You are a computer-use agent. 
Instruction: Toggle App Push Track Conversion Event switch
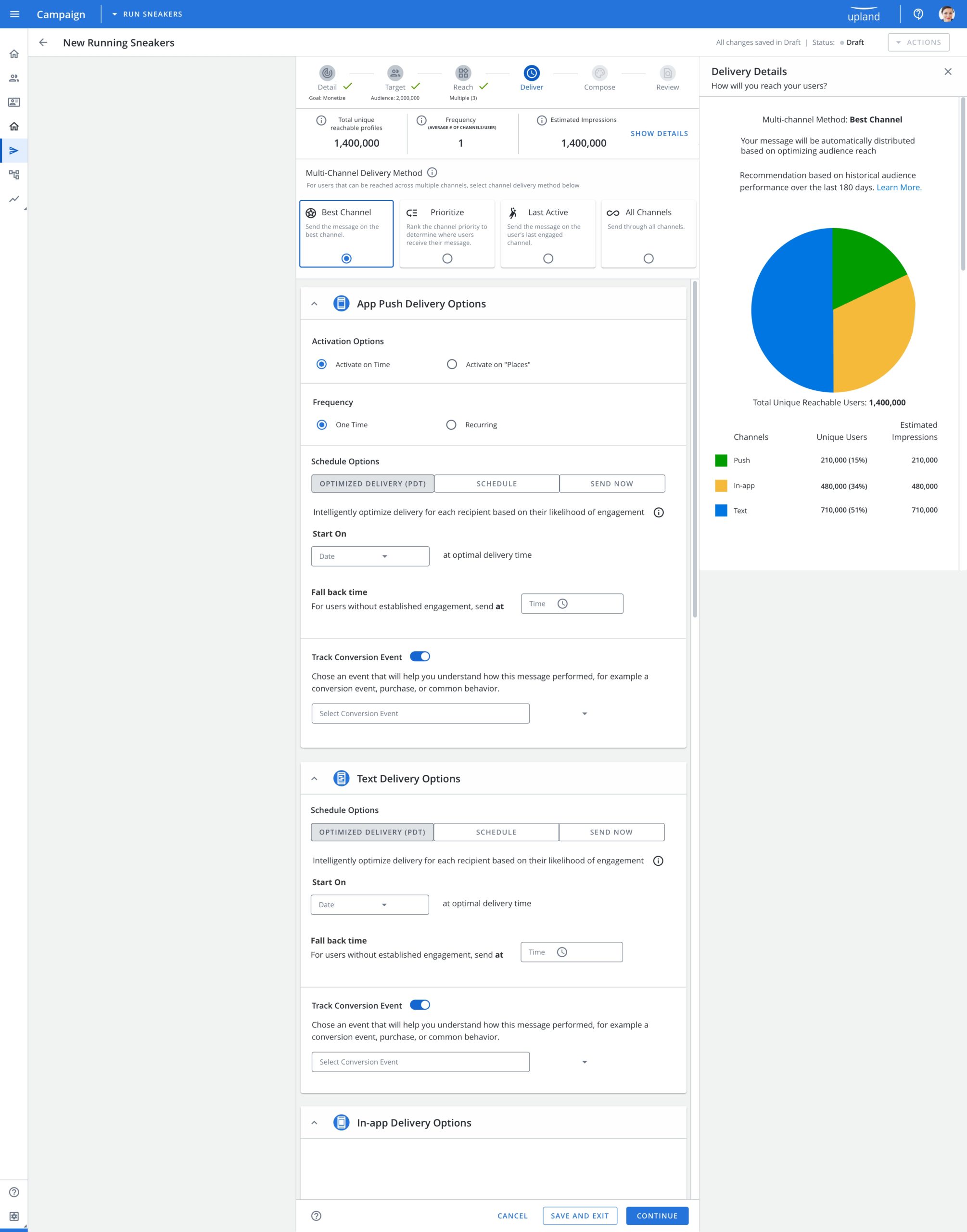[x=420, y=656]
